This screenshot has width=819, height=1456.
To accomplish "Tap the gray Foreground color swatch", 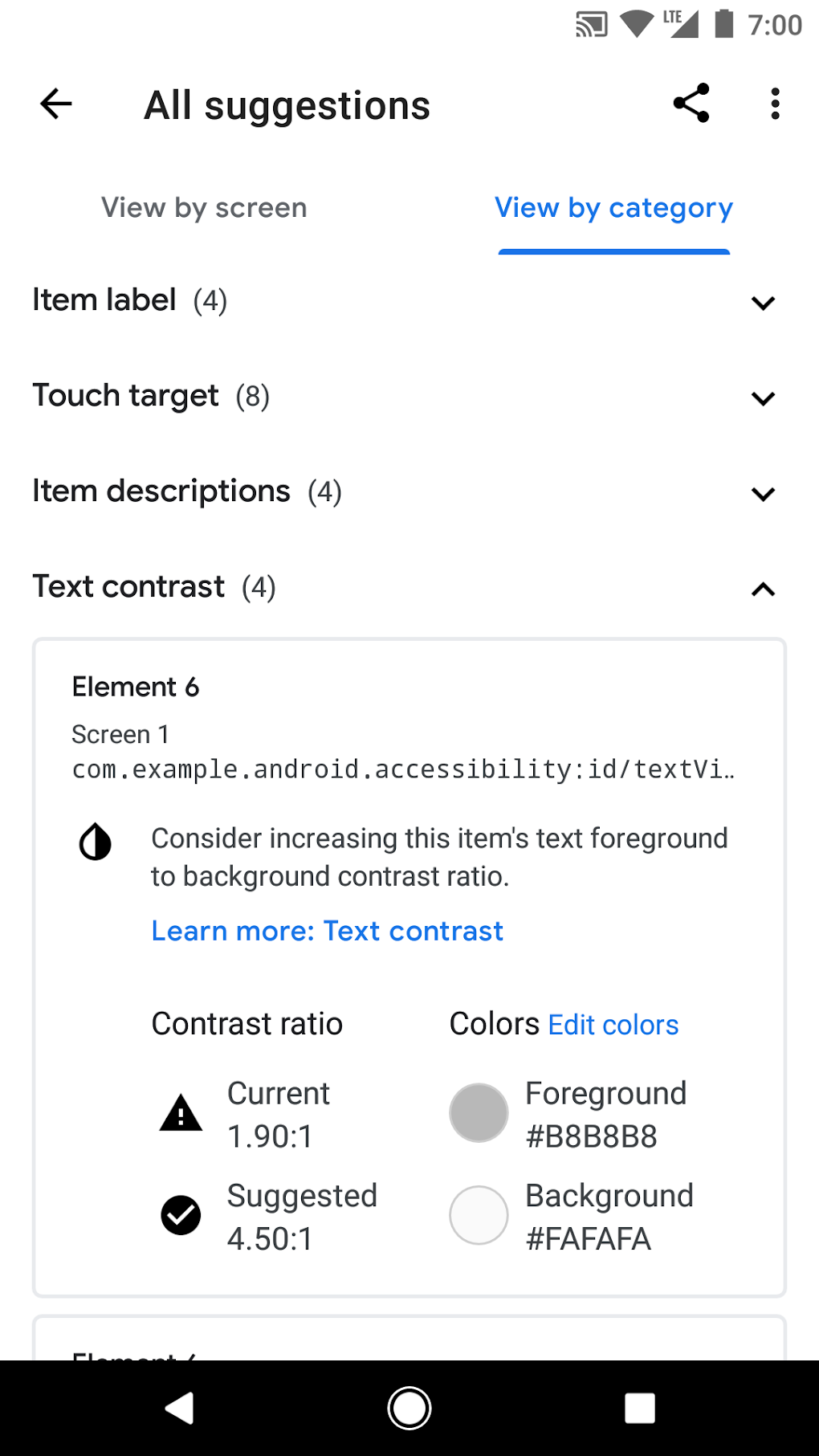I will pos(479,1113).
